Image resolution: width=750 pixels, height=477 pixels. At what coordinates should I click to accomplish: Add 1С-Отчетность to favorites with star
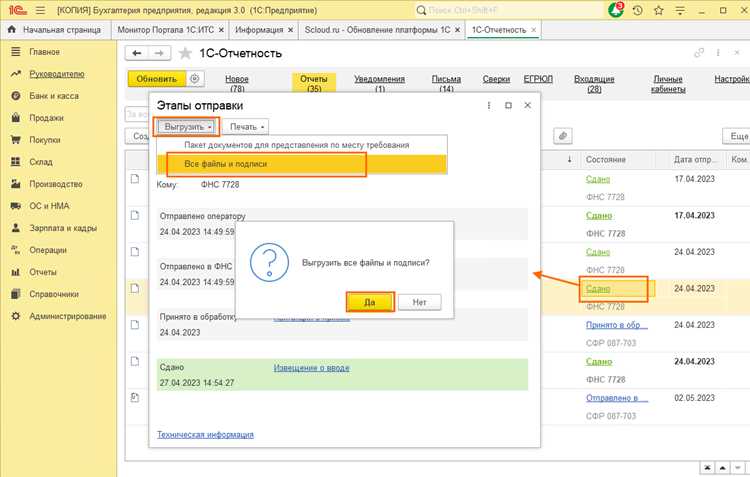pos(185,53)
